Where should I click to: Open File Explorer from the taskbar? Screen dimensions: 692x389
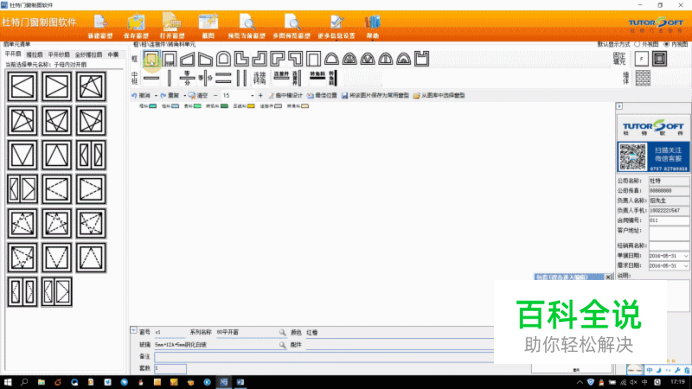coord(41,382)
